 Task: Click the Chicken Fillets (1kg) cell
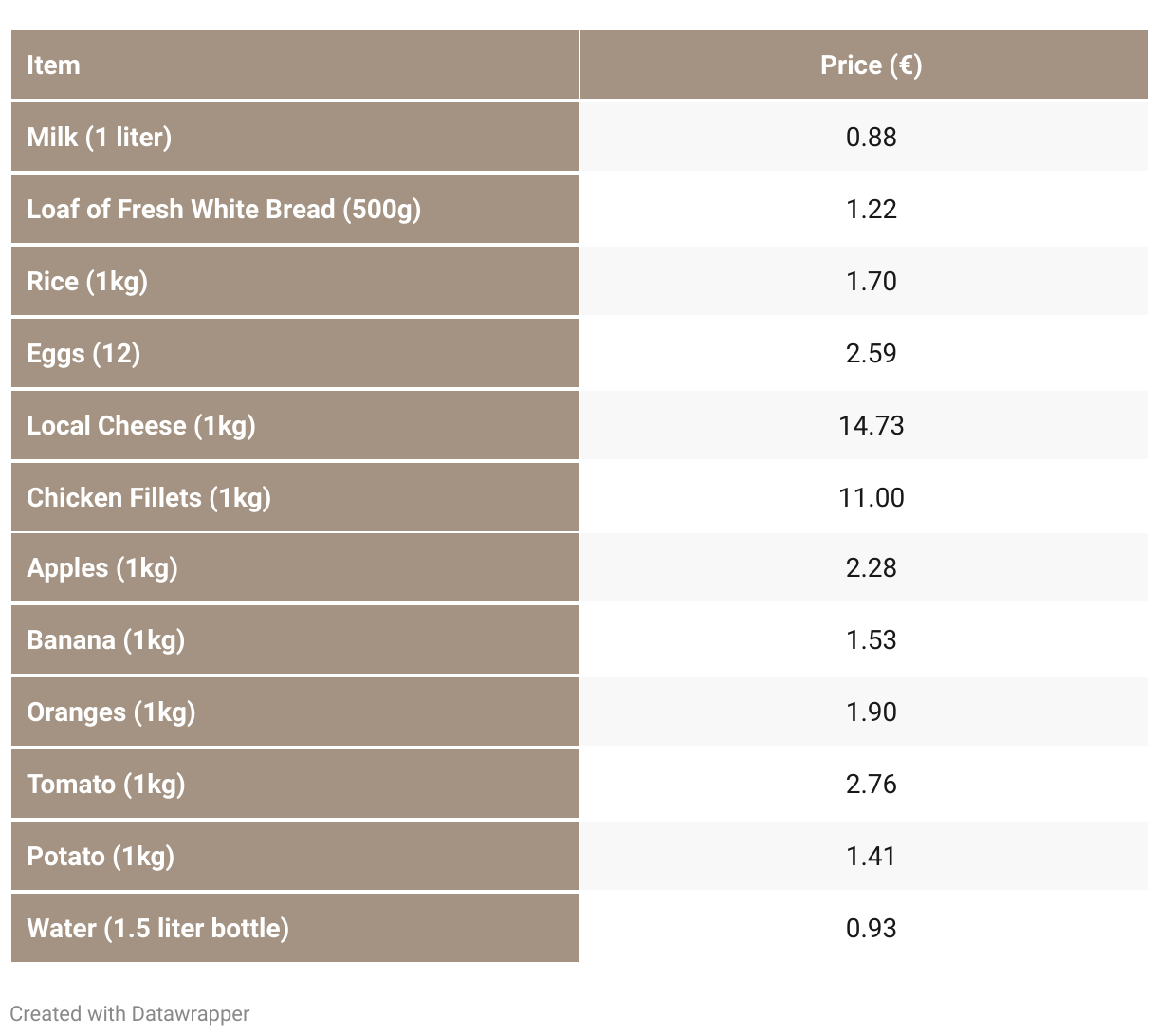(294, 497)
